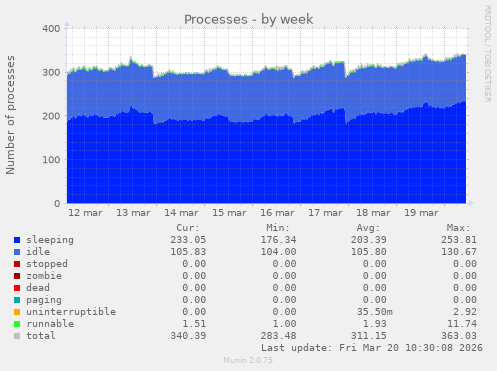Click the total legend color swatch
This screenshot has width=497, height=371.
(17, 336)
